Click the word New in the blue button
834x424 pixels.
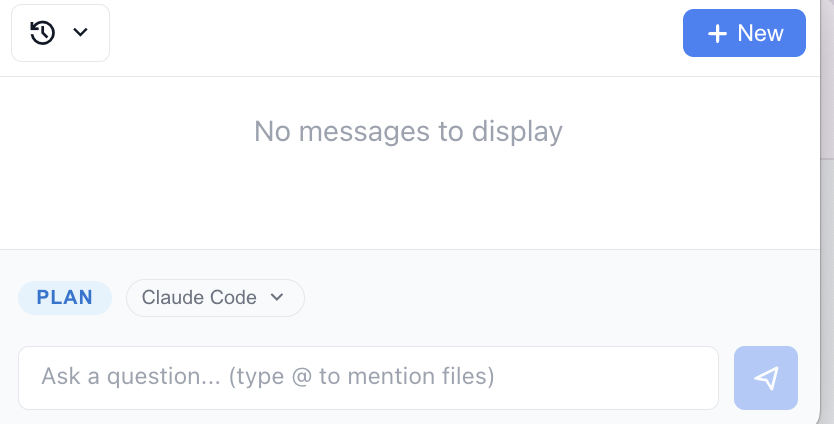click(760, 33)
